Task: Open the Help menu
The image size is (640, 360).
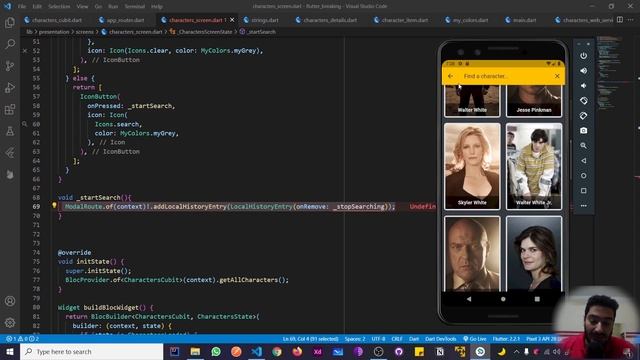Action: [x=157, y=7]
